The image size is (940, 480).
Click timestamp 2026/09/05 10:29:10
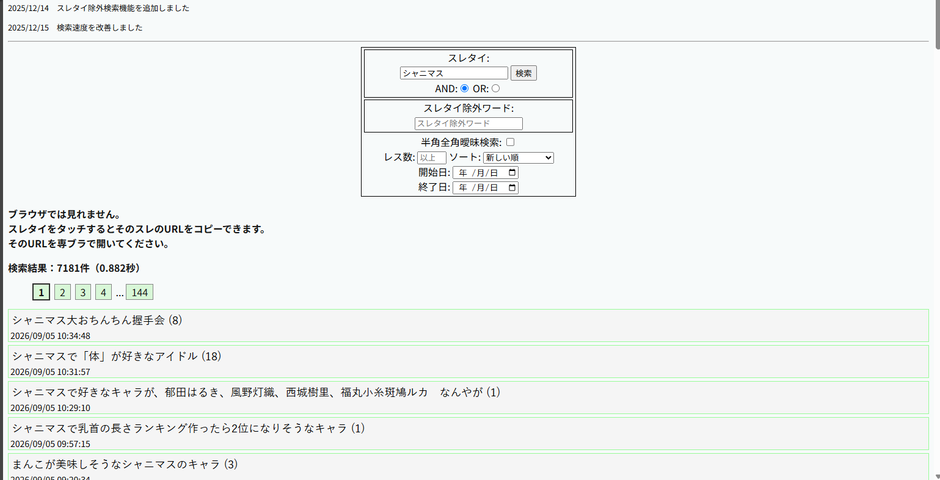point(50,407)
